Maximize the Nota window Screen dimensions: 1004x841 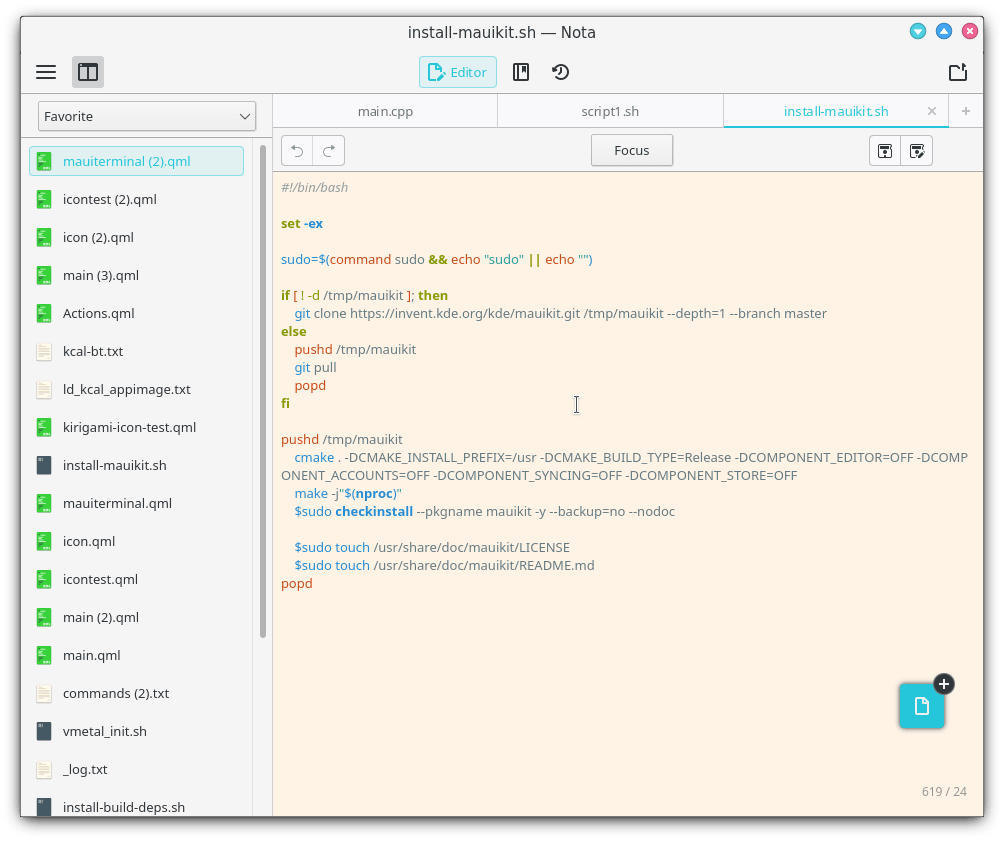[x=944, y=31]
